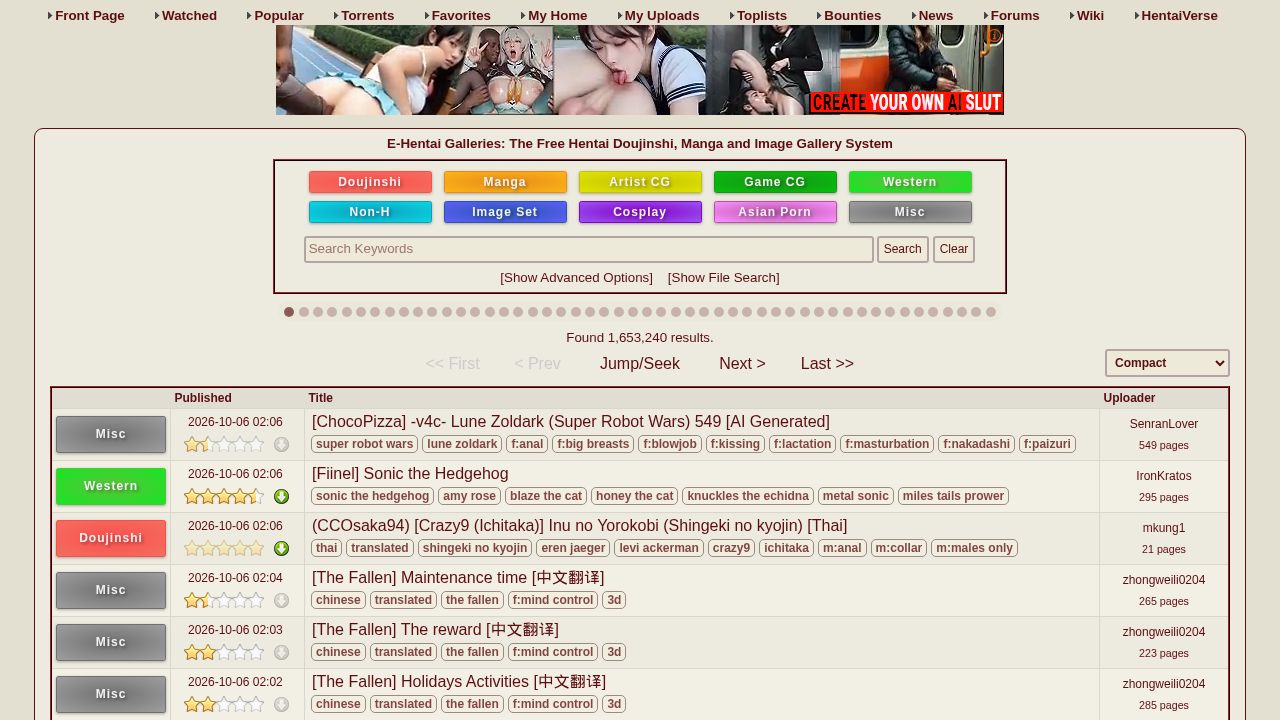The width and height of the screenshot is (1280, 720).
Task: Select the last pagination dot in row
Action: (x=991, y=312)
